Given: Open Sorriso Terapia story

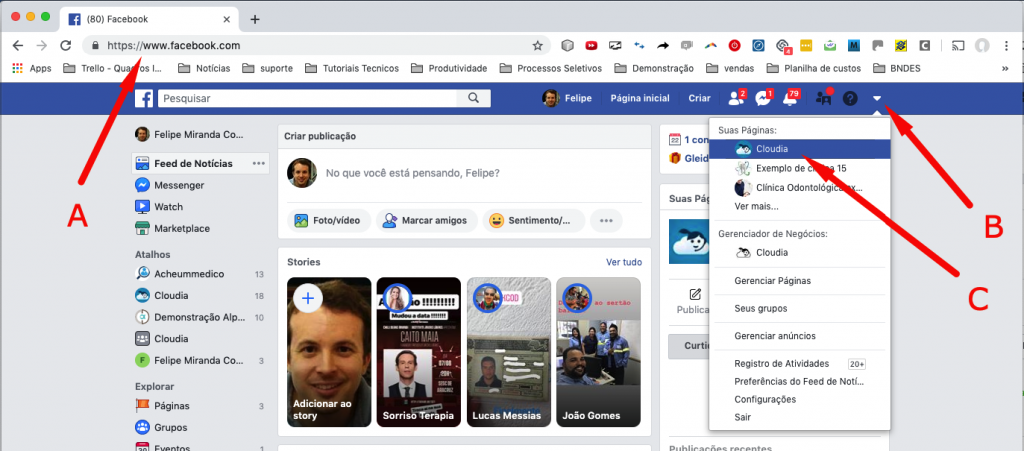Looking at the screenshot, I should point(419,352).
